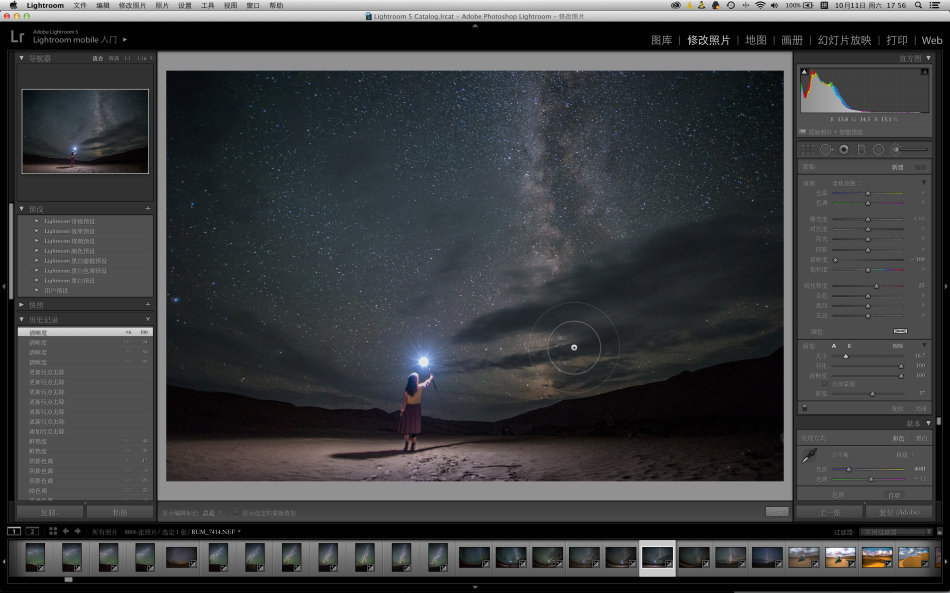Expand the Lightroom 颜色预设 folder

[x=37, y=250]
